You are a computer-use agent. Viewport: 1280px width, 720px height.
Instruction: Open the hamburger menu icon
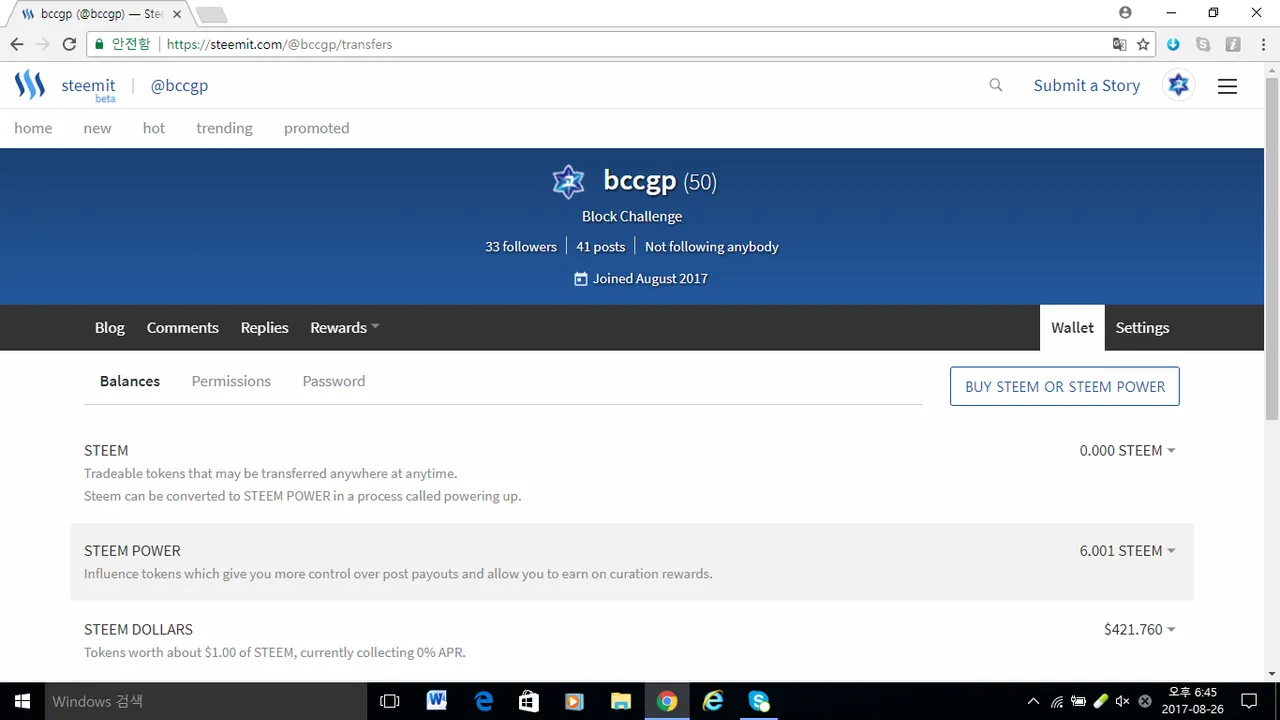point(1227,86)
